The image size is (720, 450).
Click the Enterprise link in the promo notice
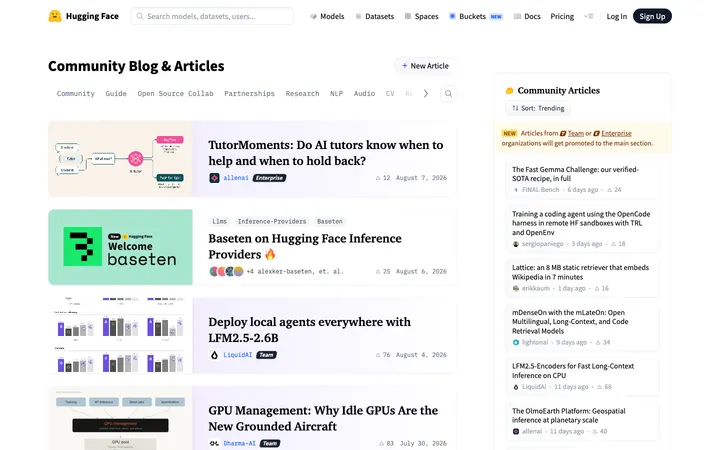[x=616, y=133]
